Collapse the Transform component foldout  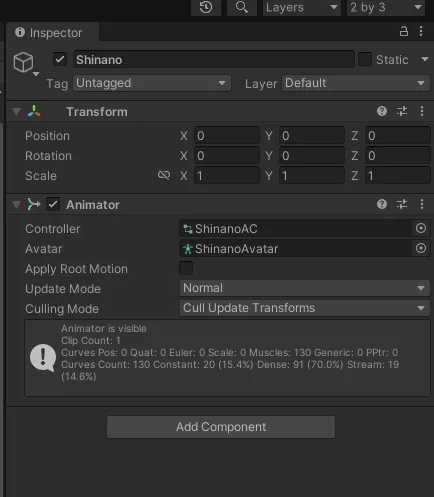click(x=16, y=112)
